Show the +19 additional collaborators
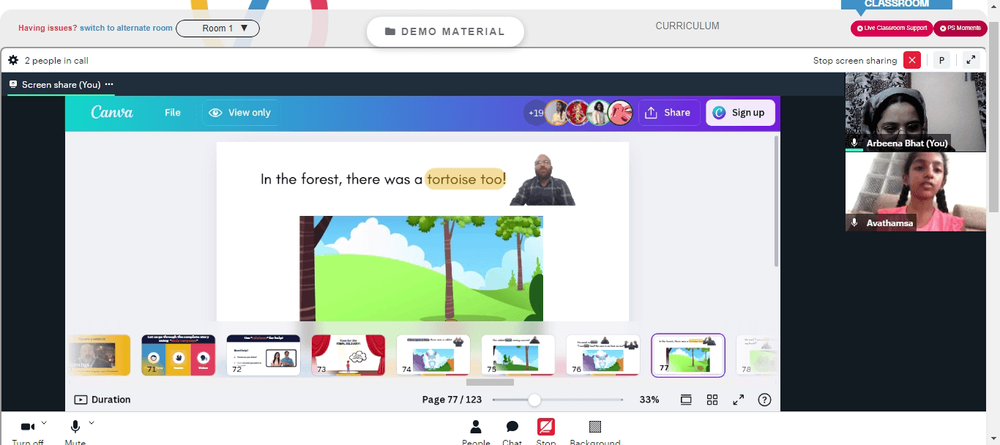 (x=535, y=113)
